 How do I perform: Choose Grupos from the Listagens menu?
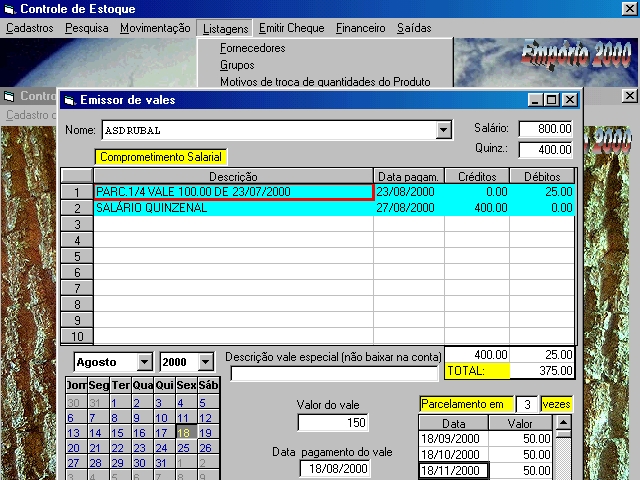coord(239,65)
